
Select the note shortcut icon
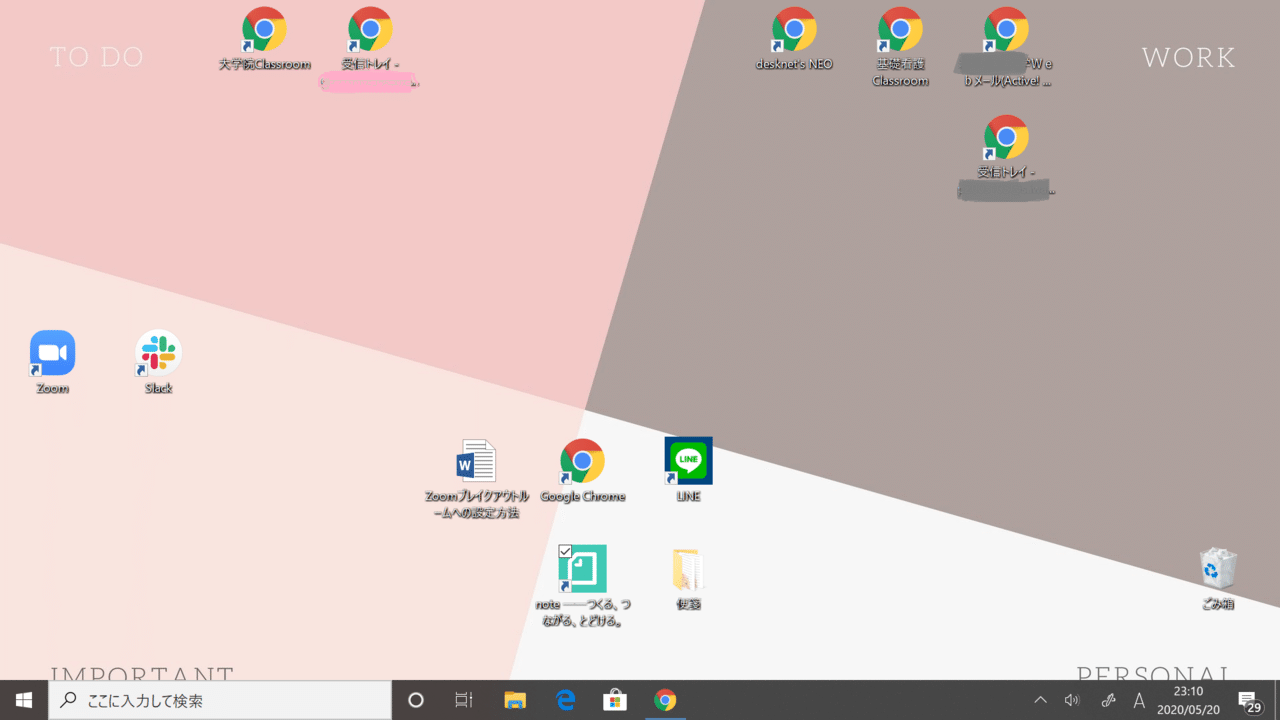click(x=582, y=586)
